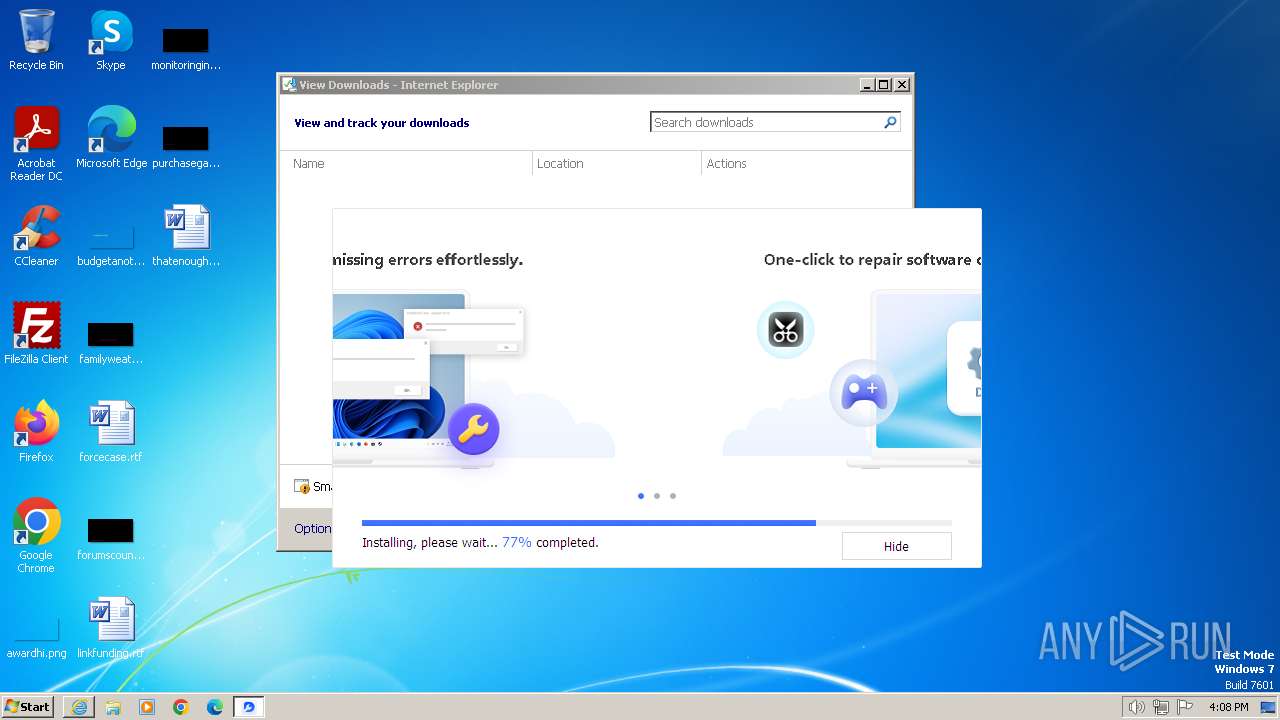Select the familyweat desktop file
Screen dimensions: 1280x720
[111, 343]
